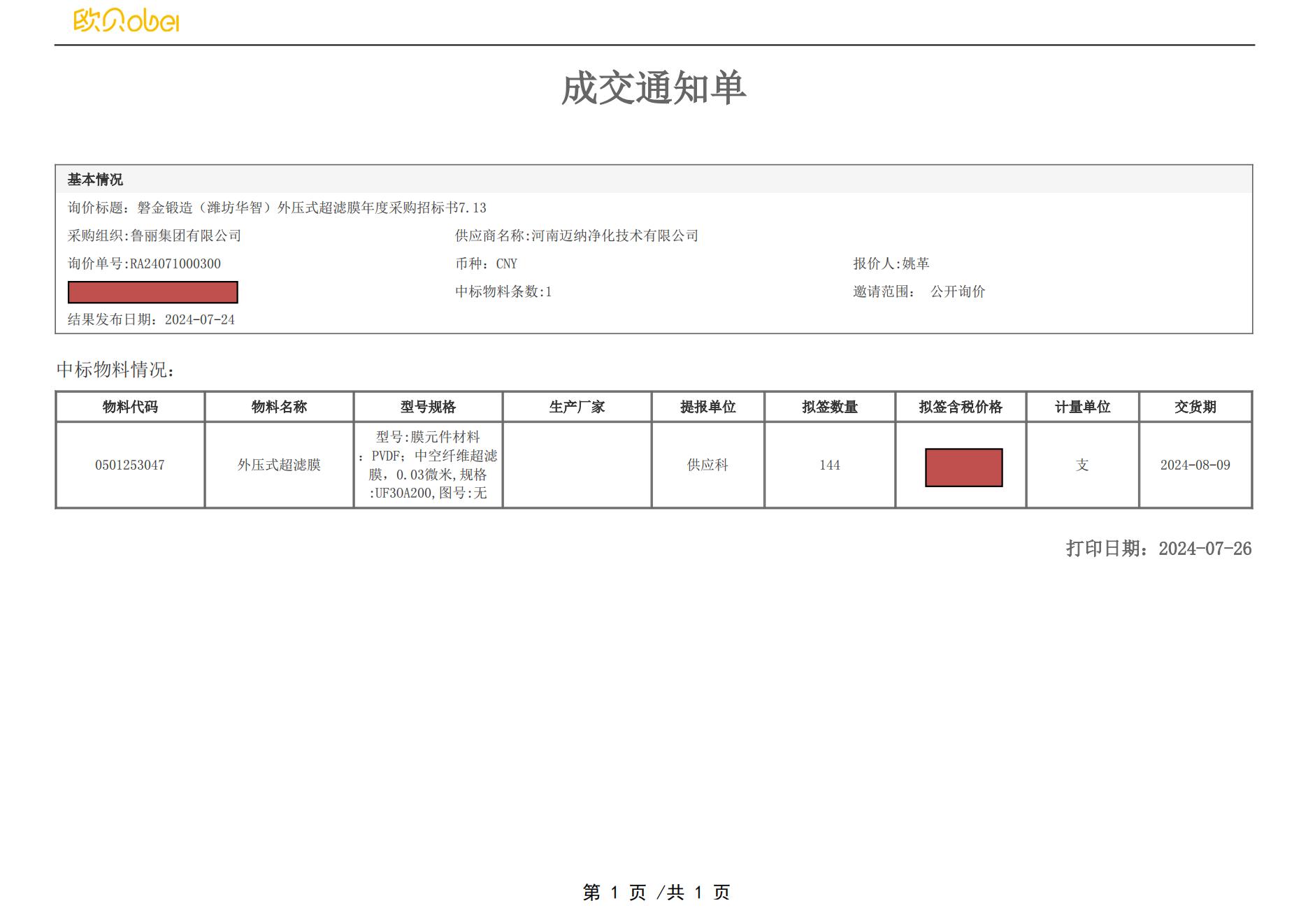Click the 币种 CNY field
This screenshot has height=924, width=1308.
click(x=487, y=264)
